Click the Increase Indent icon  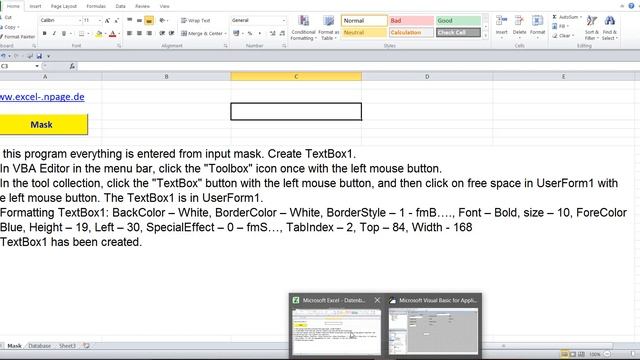point(171,33)
